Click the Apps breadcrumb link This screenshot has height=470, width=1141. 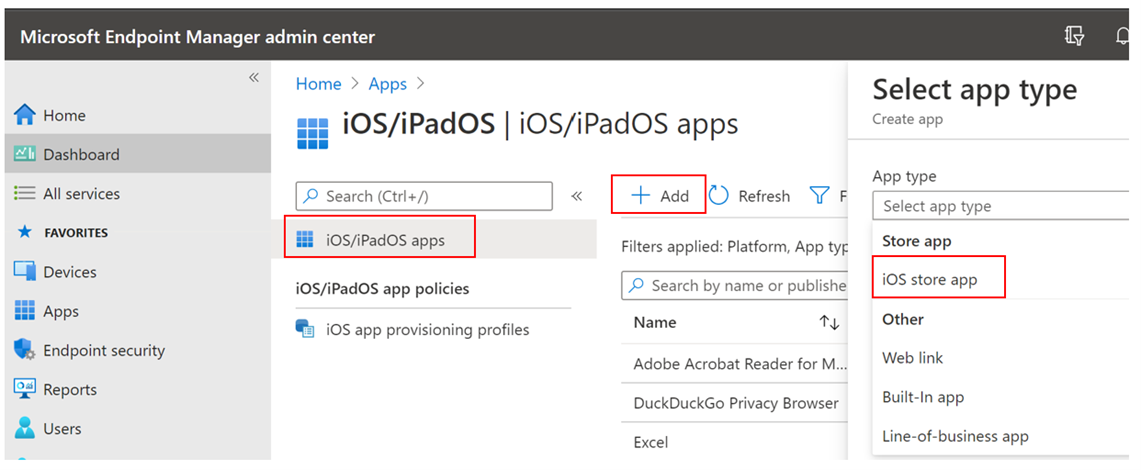[x=388, y=84]
